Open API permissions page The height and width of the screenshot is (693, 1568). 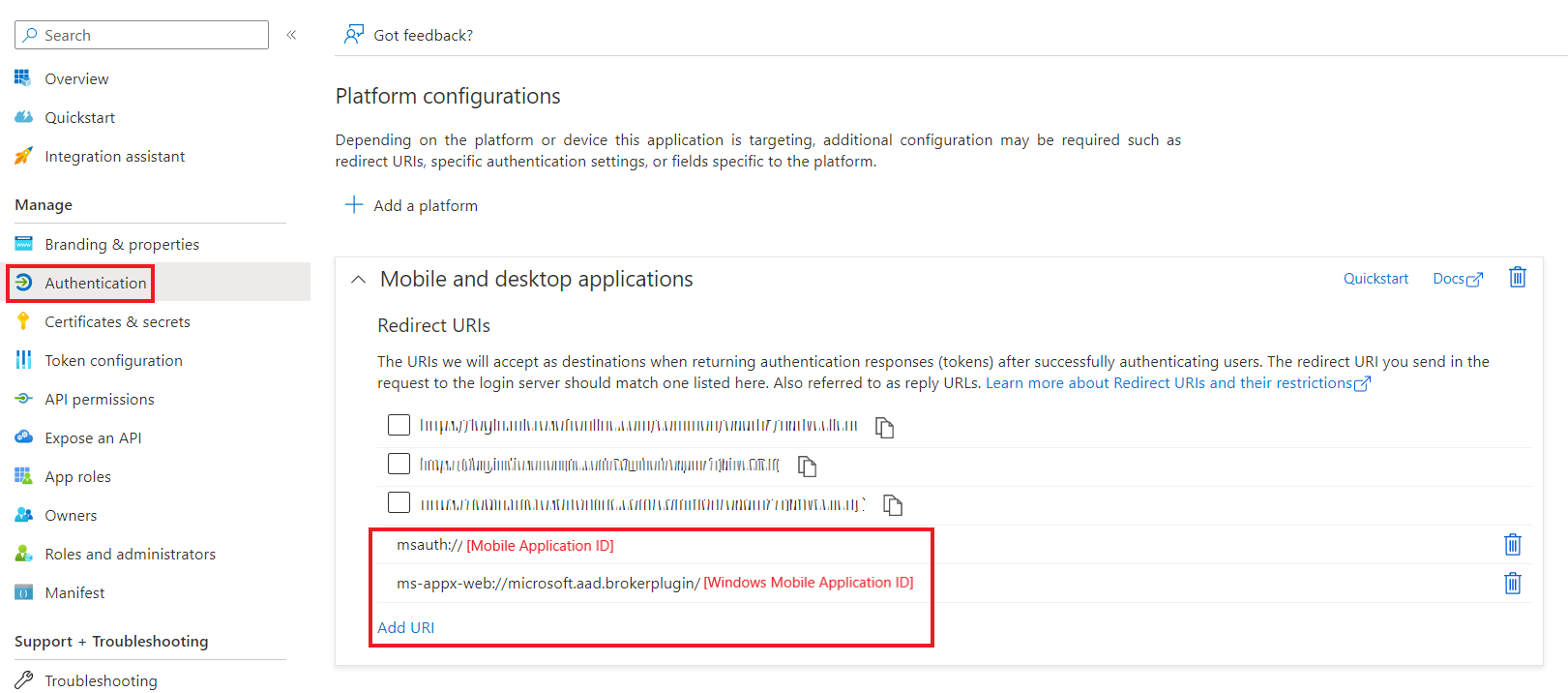point(100,399)
